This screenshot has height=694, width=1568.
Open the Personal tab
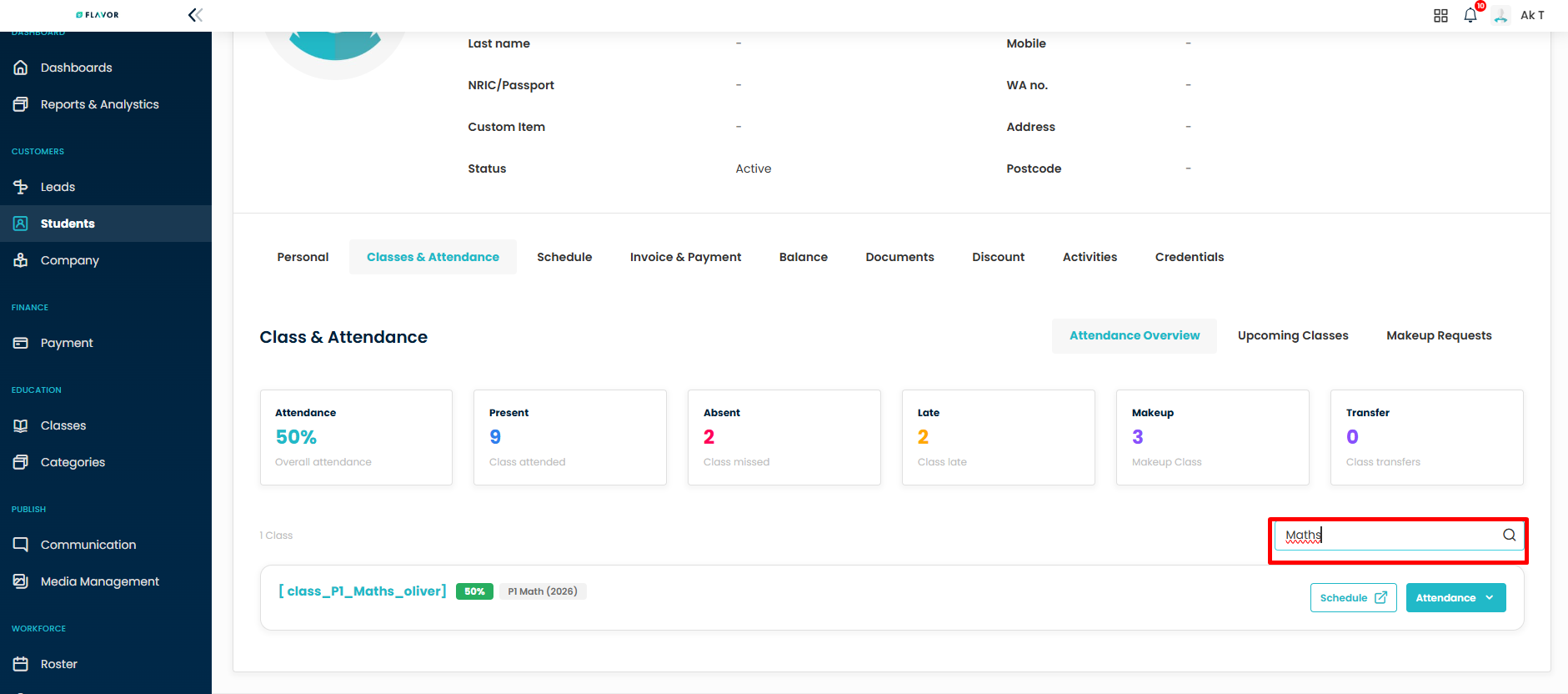(303, 257)
